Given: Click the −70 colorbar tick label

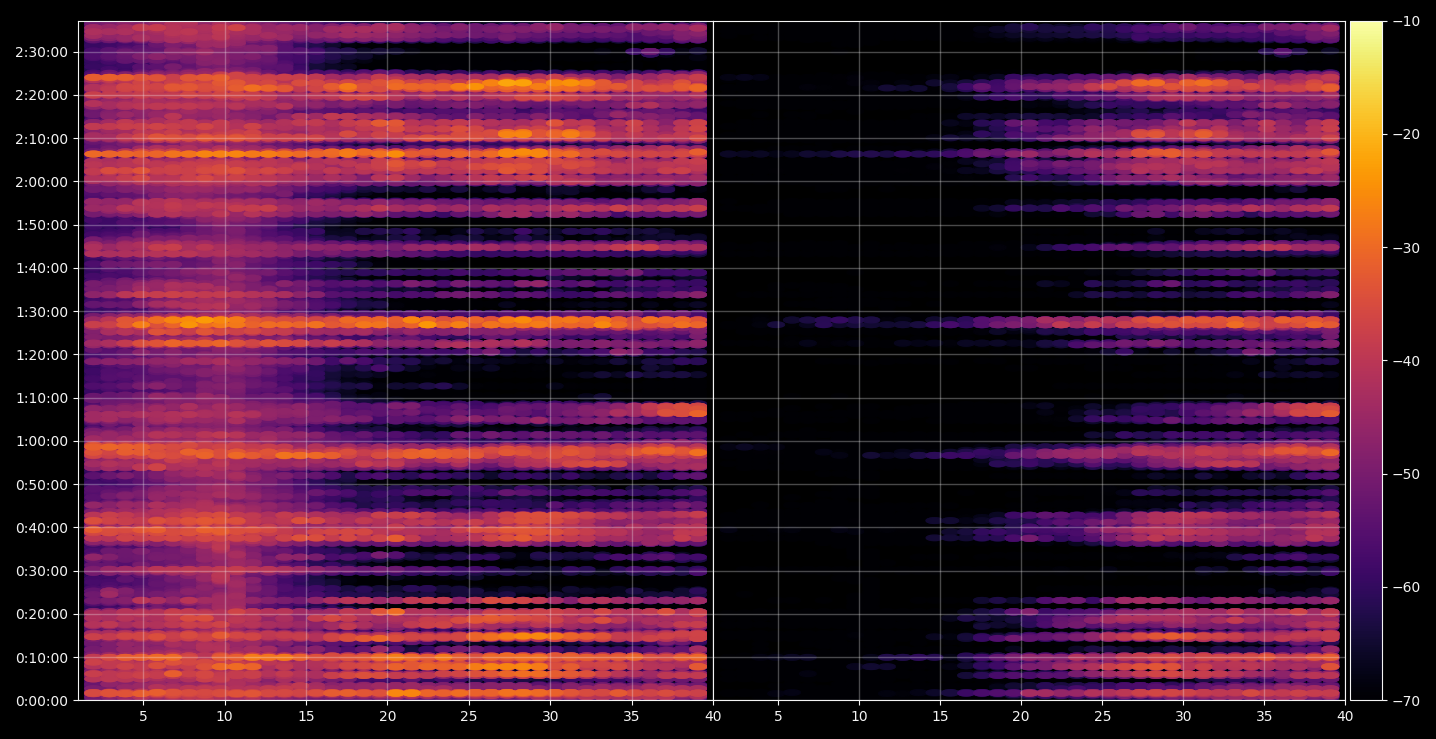Looking at the screenshot, I should (1405, 701).
